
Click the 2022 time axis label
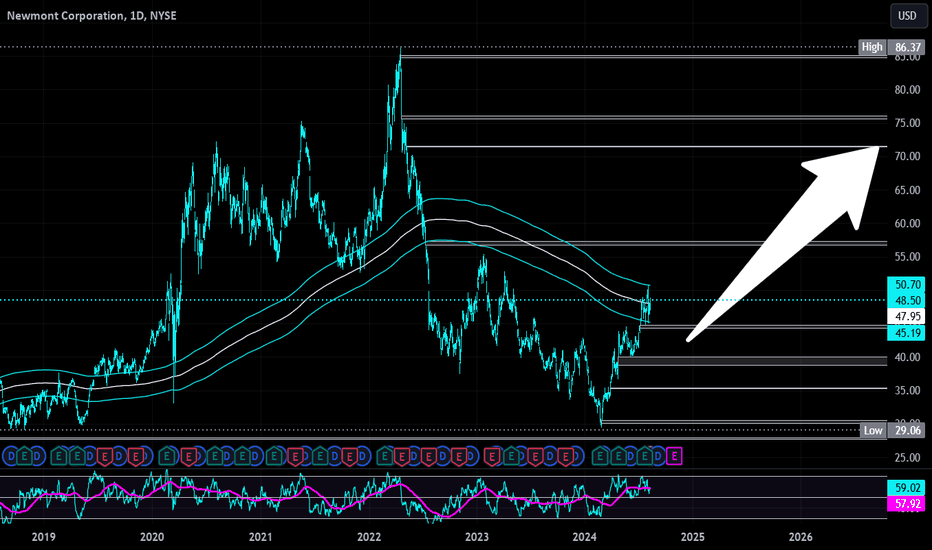(369, 538)
